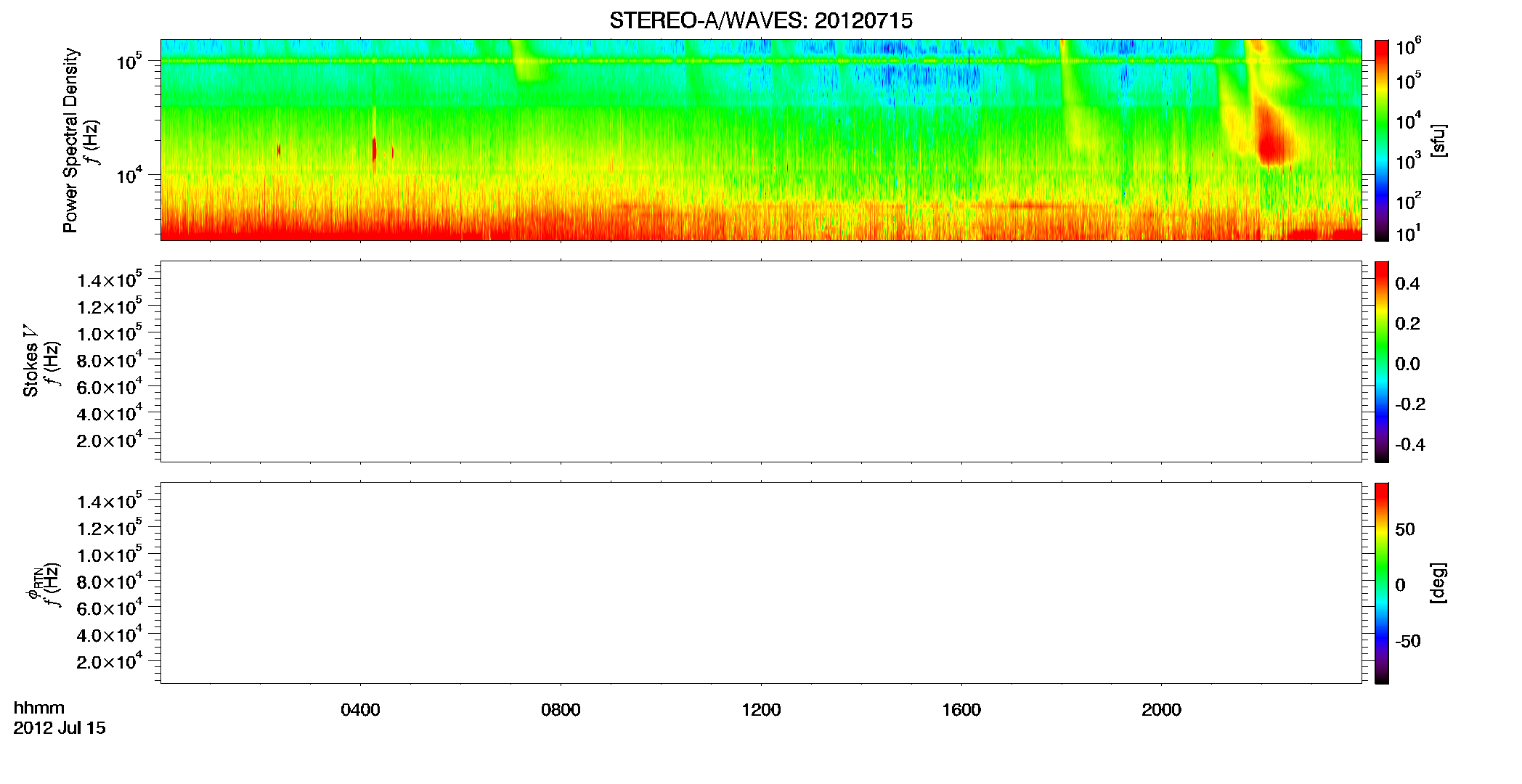The width and height of the screenshot is (1522, 784).
Task: Click the 0800 time axis label
Action: (x=561, y=710)
